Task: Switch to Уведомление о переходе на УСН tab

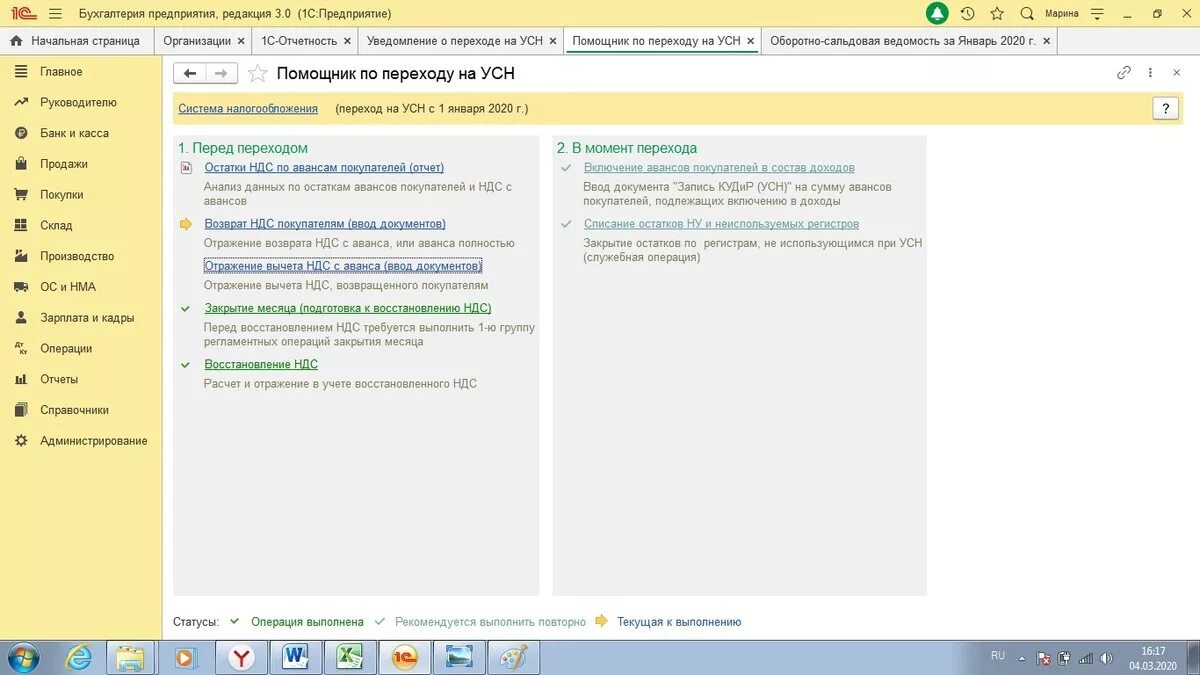Action: pyautogui.click(x=455, y=41)
